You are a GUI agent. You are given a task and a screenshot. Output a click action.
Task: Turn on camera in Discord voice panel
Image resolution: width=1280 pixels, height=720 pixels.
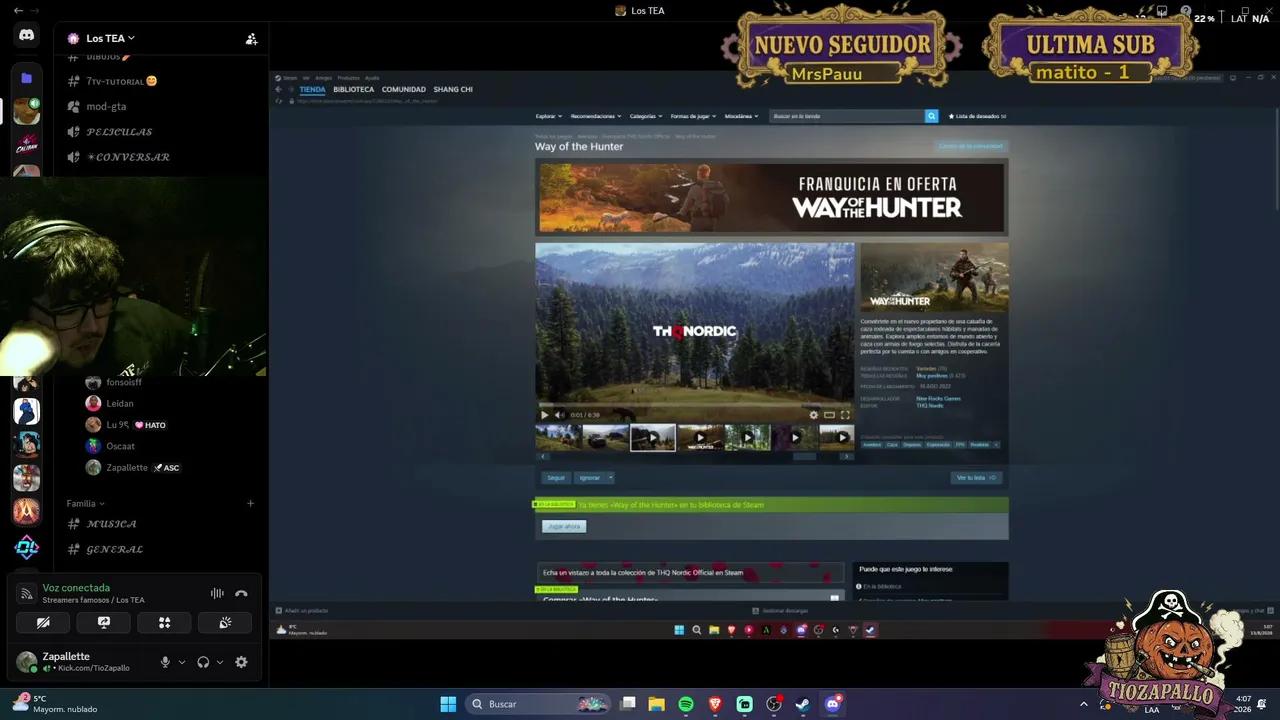click(x=43, y=622)
